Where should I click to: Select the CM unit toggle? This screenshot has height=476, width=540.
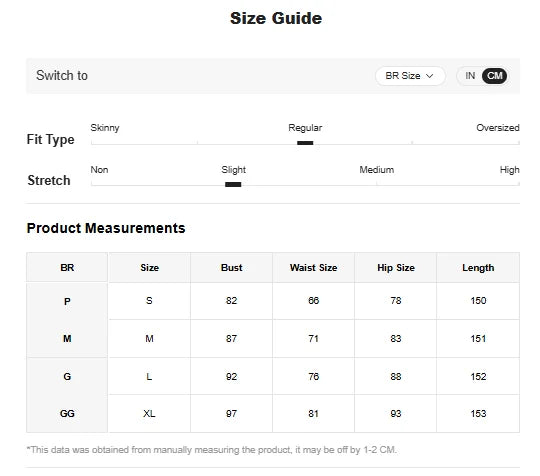[495, 76]
